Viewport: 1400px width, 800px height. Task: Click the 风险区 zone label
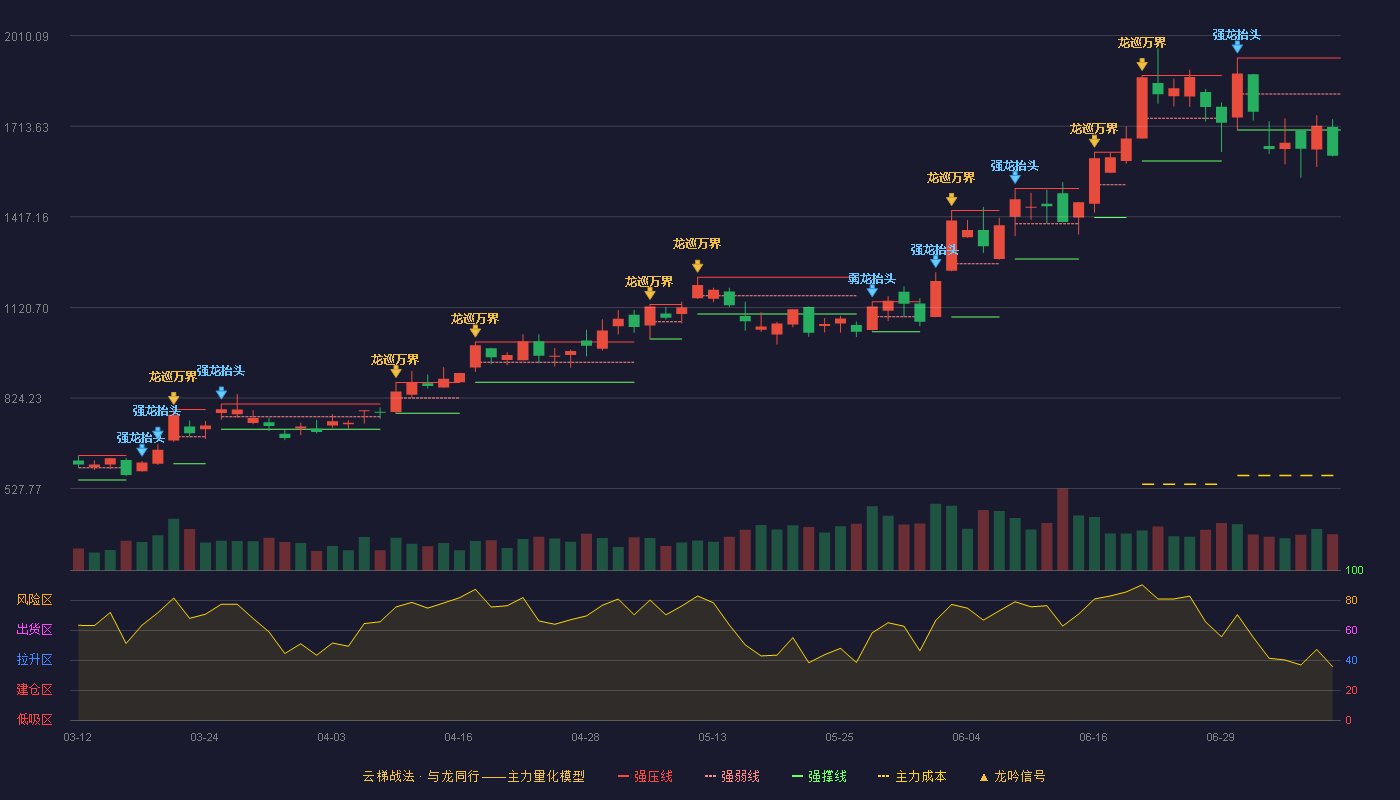point(34,600)
